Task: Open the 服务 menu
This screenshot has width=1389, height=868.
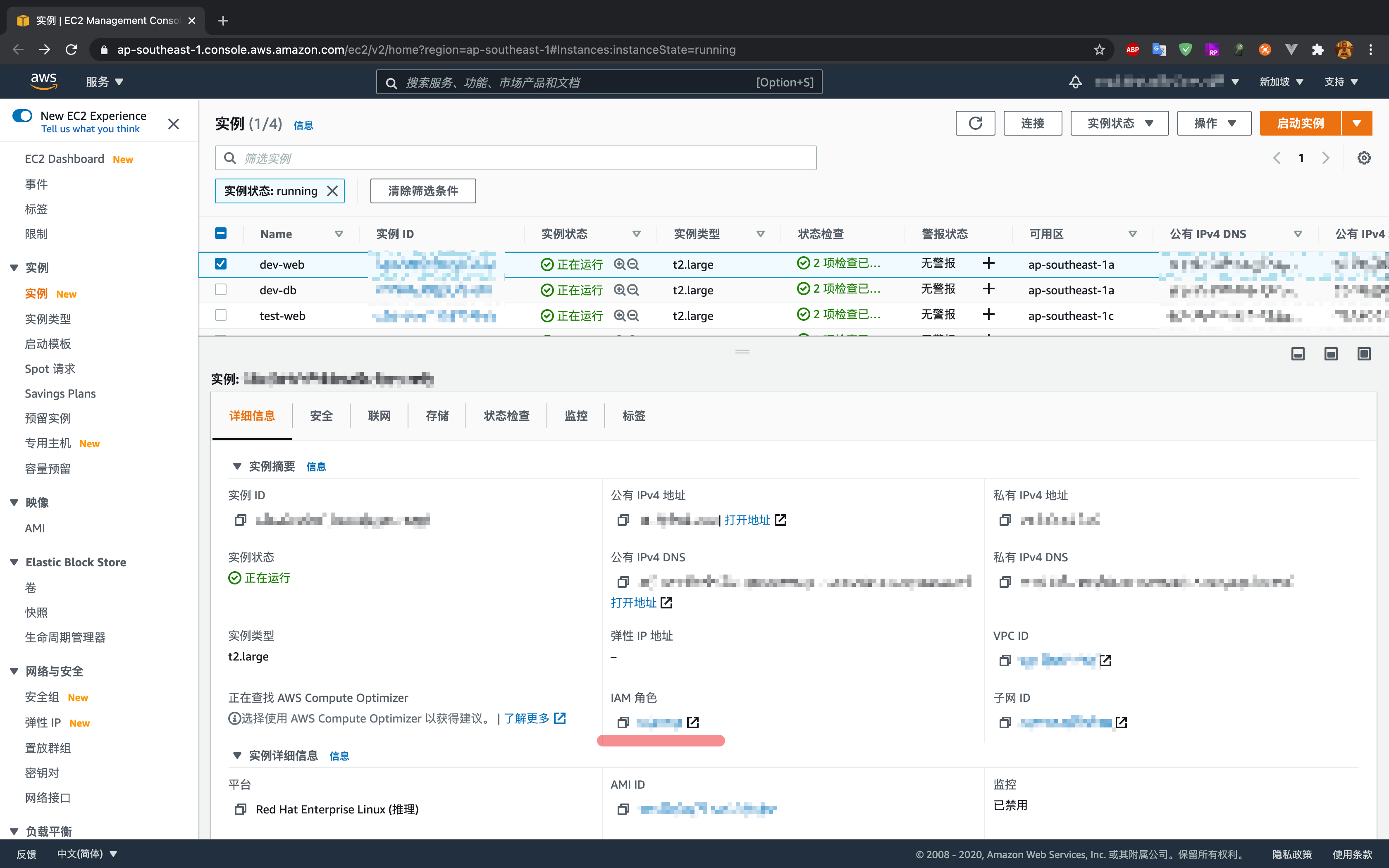Action: click(103, 81)
